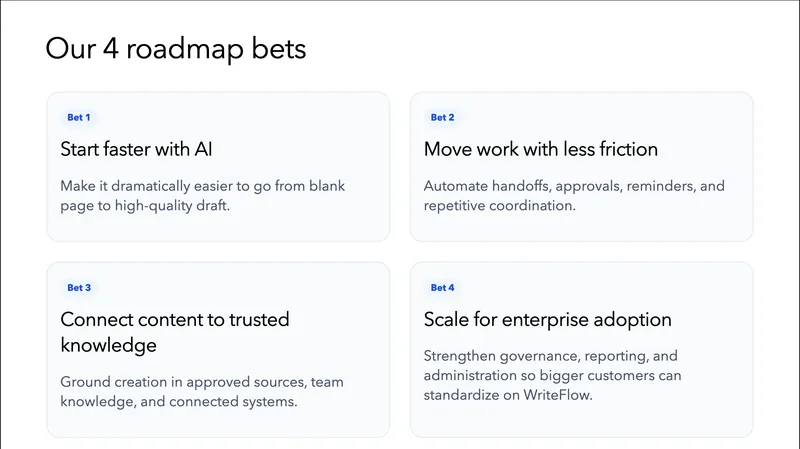Select the "Move work with less friction" heading
Viewport: 800px width, 449px height.
540,150
